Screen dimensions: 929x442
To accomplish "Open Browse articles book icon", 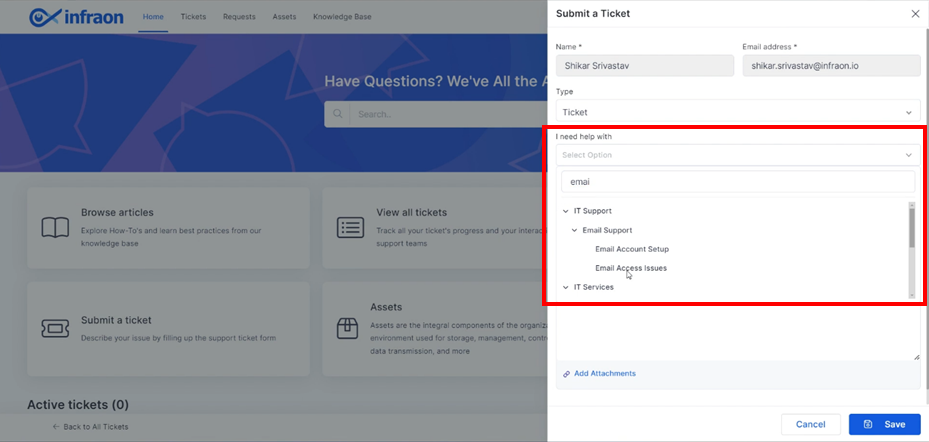I will click(55, 228).
